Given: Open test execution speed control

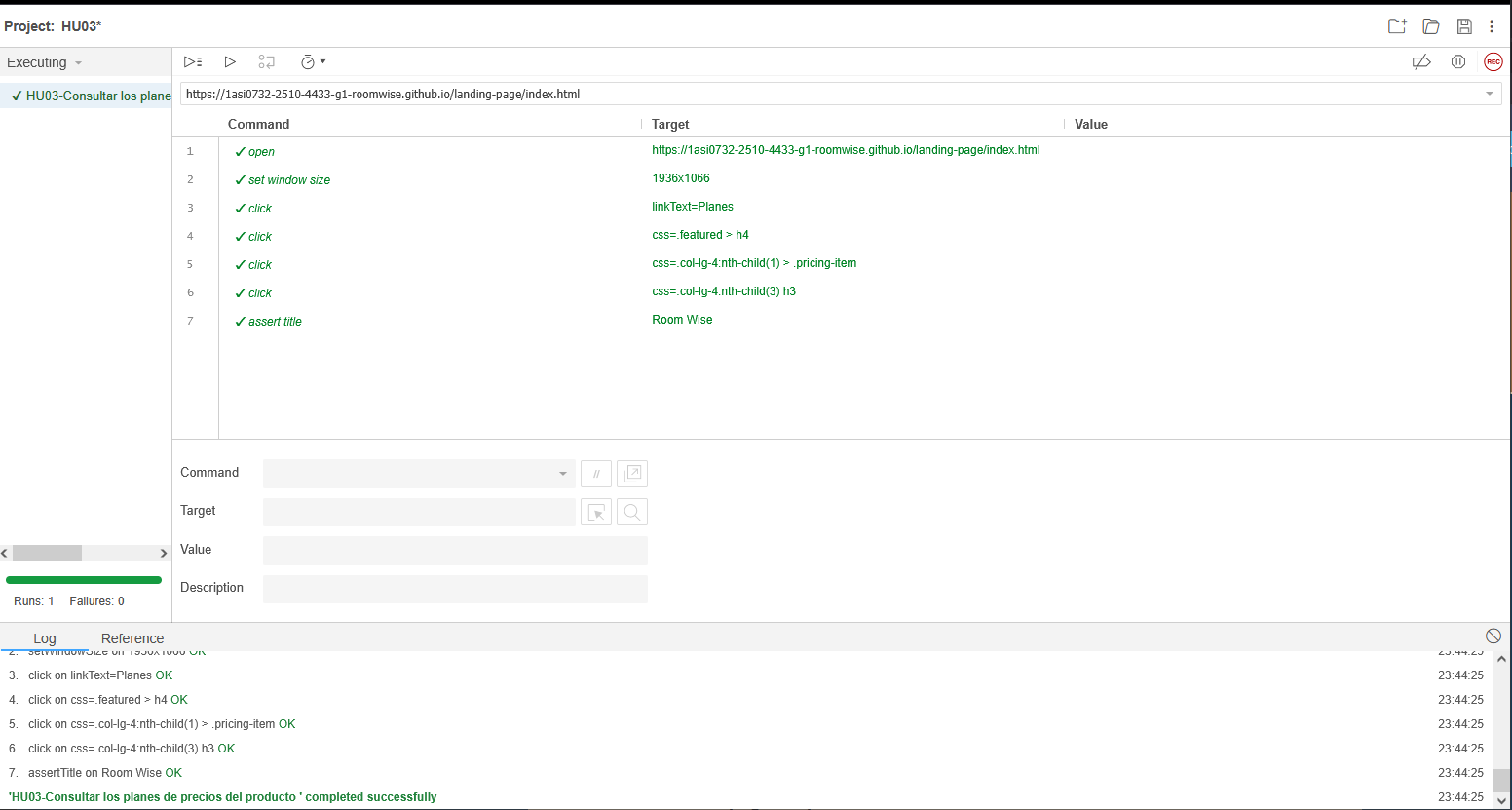Looking at the screenshot, I should (x=313, y=61).
